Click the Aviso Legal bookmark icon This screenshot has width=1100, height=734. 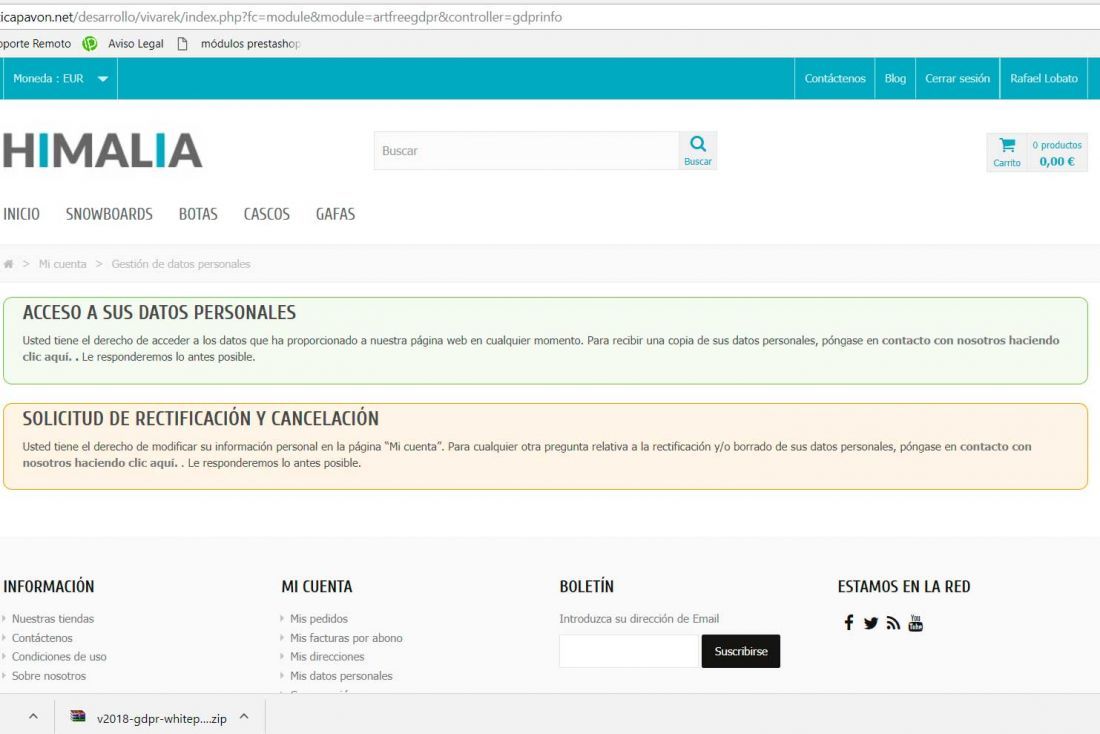(x=90, y=44)
